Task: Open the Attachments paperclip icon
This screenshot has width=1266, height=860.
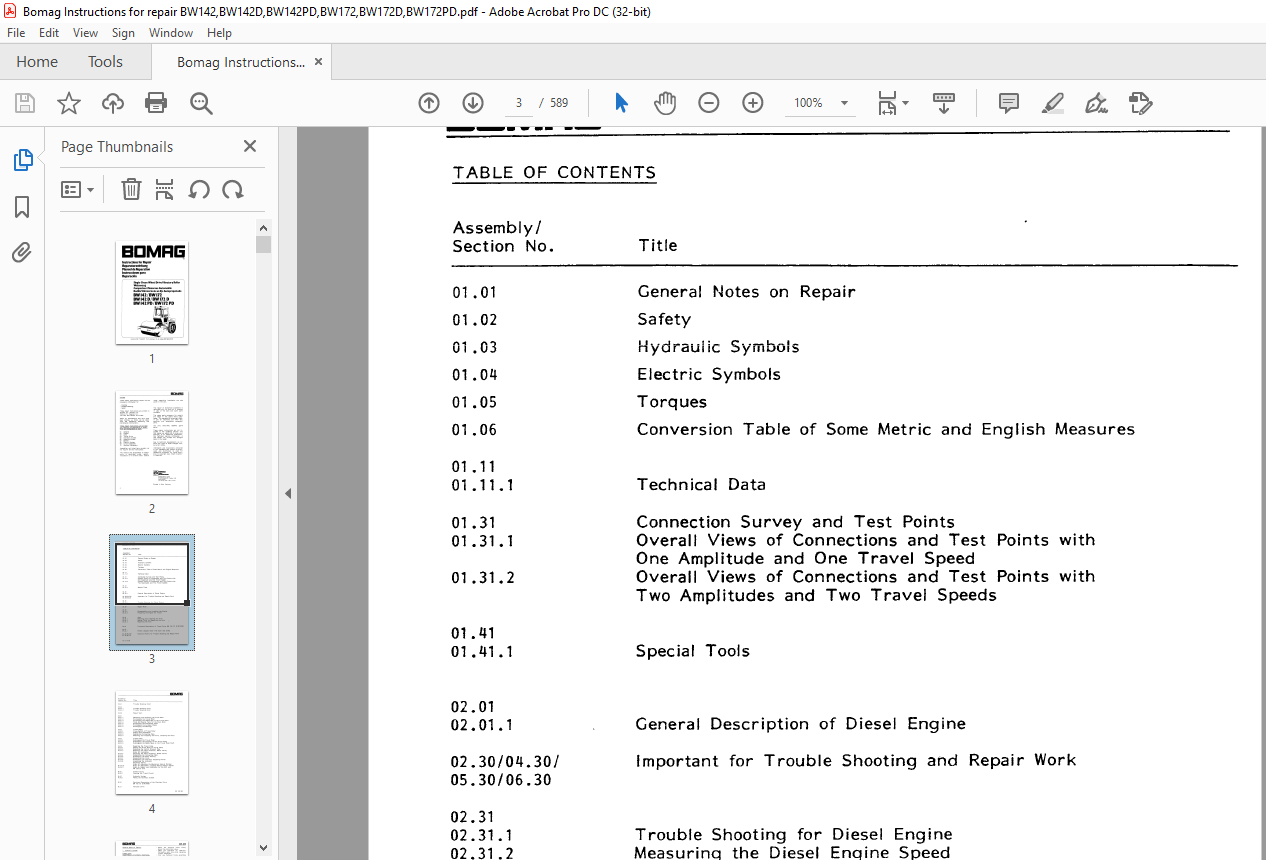Action: (22, 252)
